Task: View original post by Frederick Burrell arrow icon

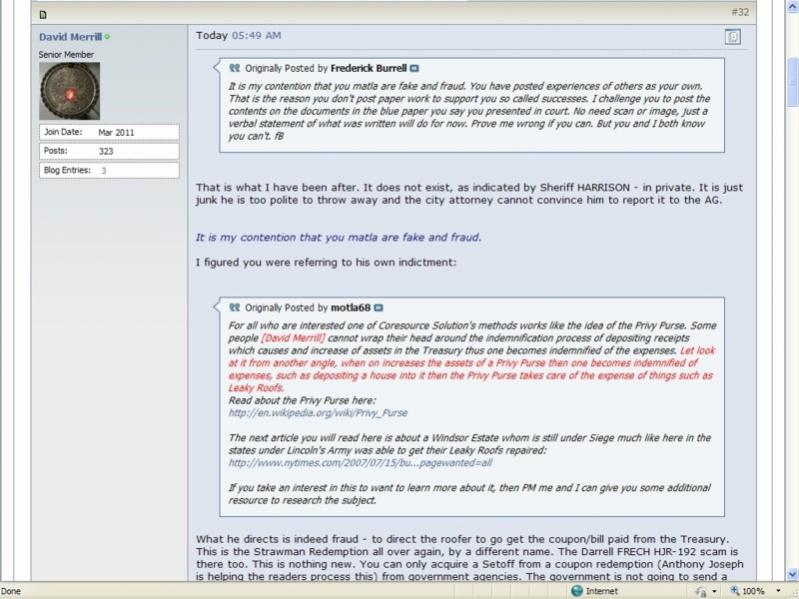Action: pos(415,68)
